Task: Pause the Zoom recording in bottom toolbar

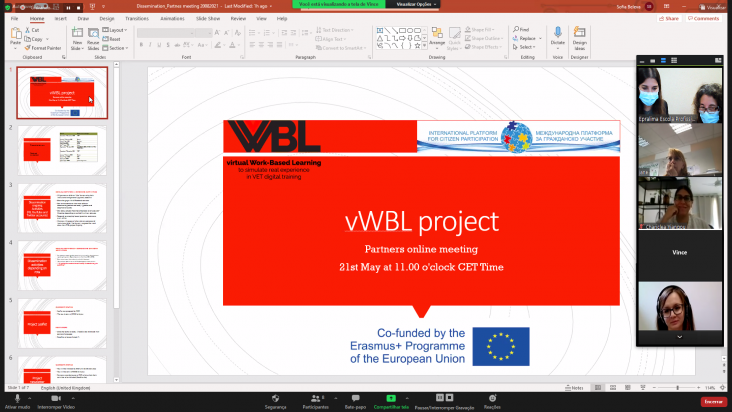Action: pos(439,398)
